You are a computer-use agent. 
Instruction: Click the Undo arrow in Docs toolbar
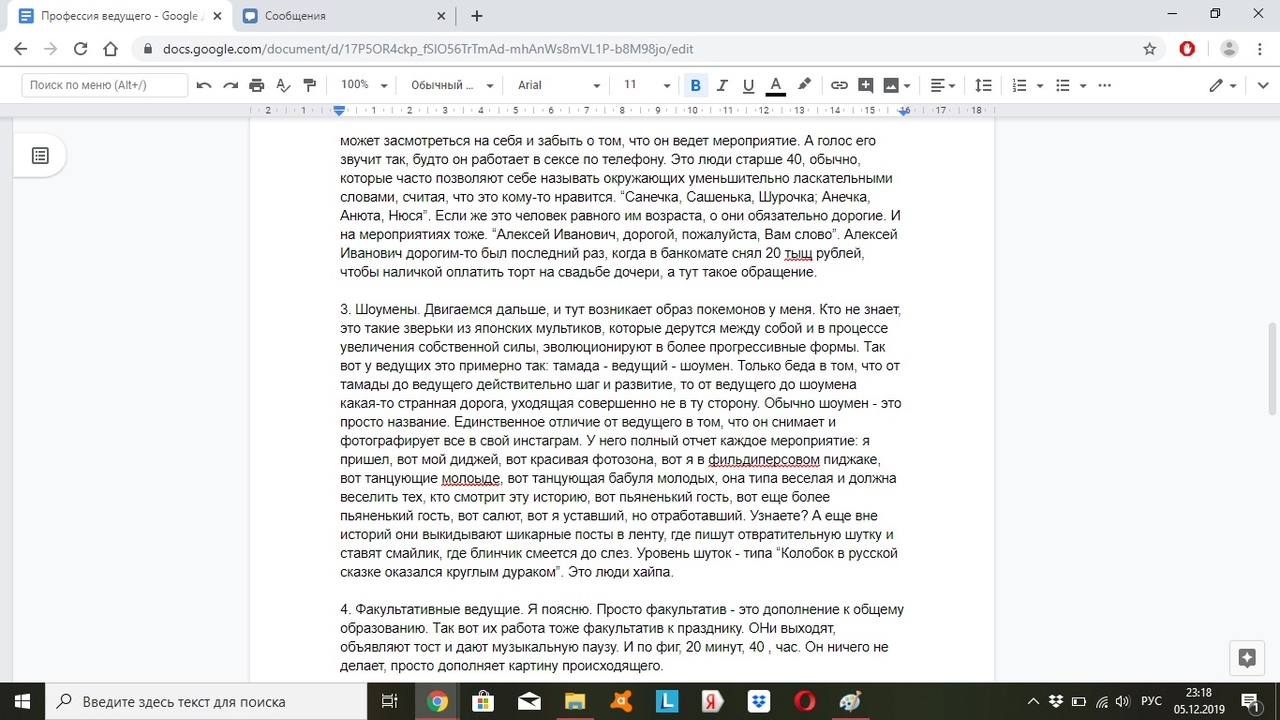(x=204, y=85)
